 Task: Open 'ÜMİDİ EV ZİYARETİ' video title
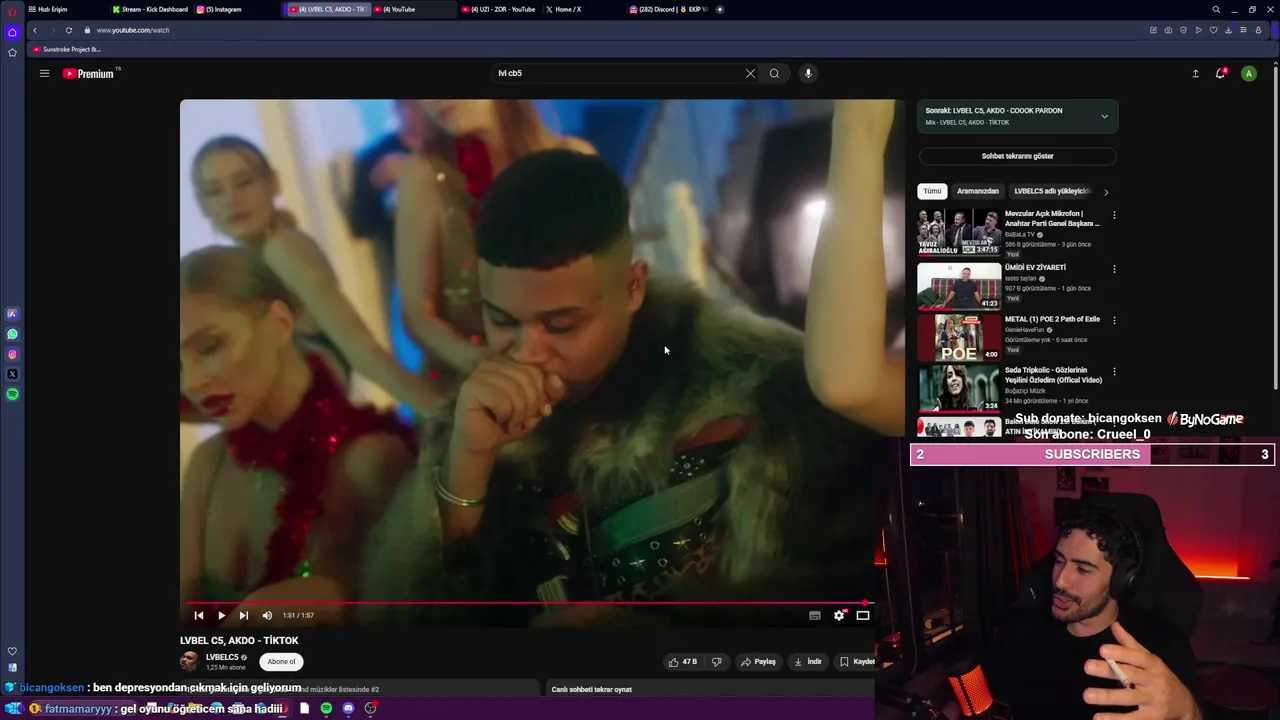(x=1035, y=268)
